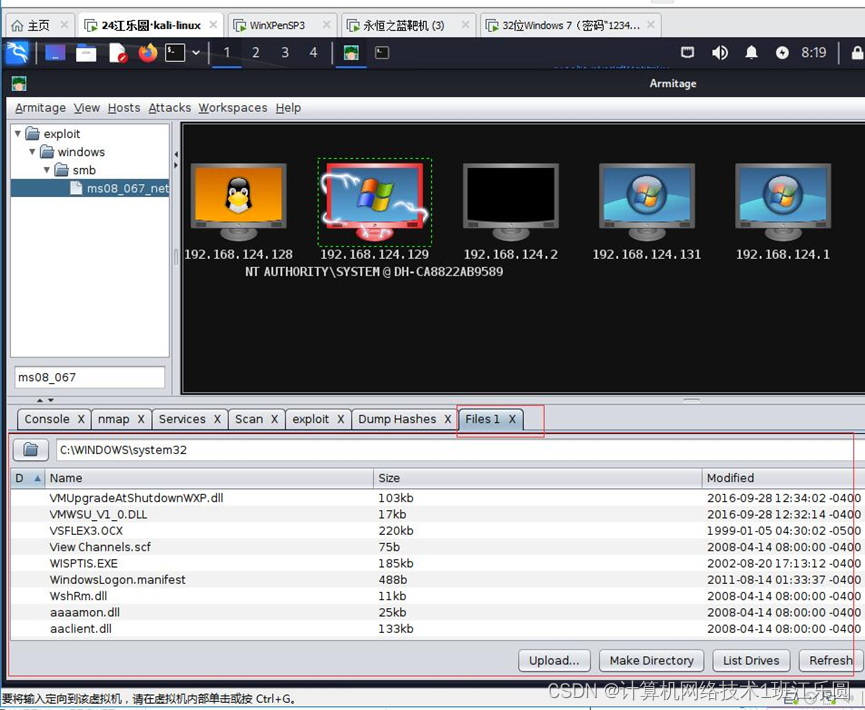Sort files by Name column

[209, 478]
